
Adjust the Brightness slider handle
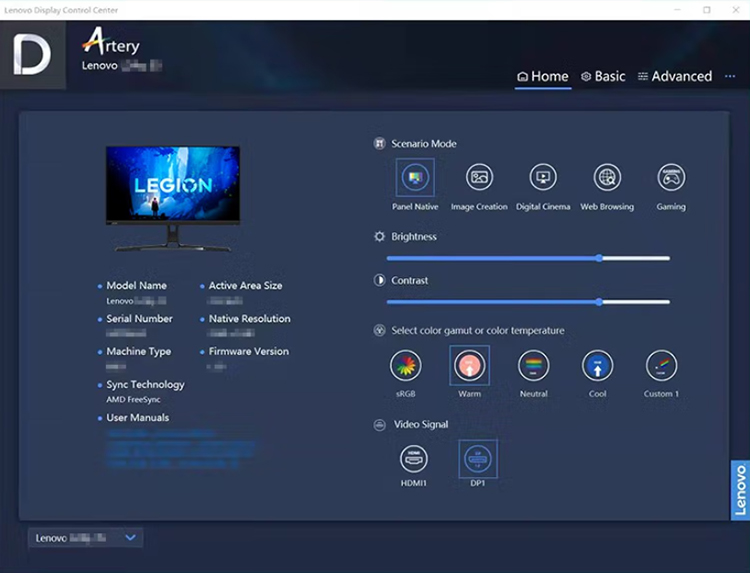[x=599, y=258]
